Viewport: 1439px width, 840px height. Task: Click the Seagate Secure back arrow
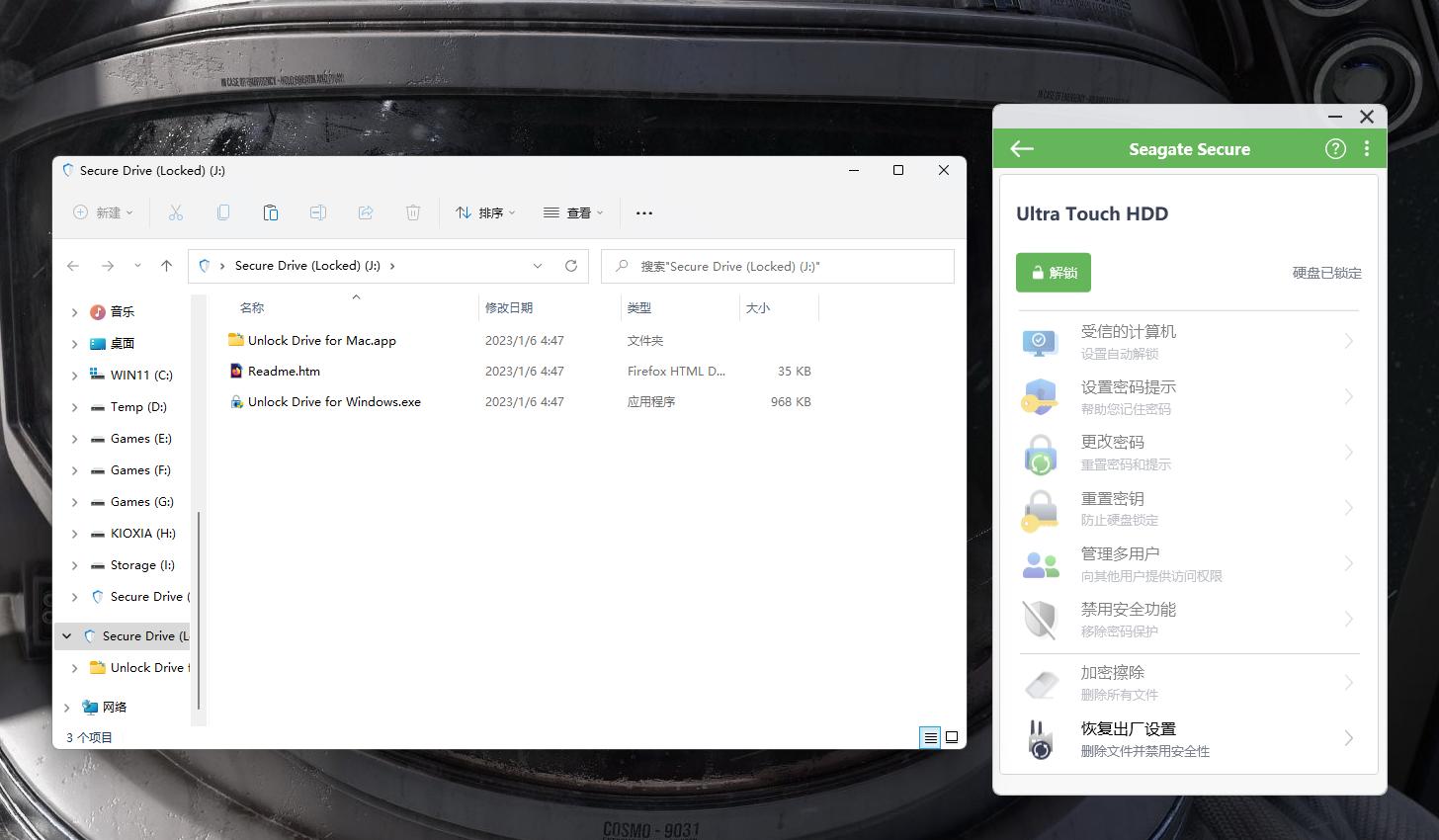tap(1022, 148)
